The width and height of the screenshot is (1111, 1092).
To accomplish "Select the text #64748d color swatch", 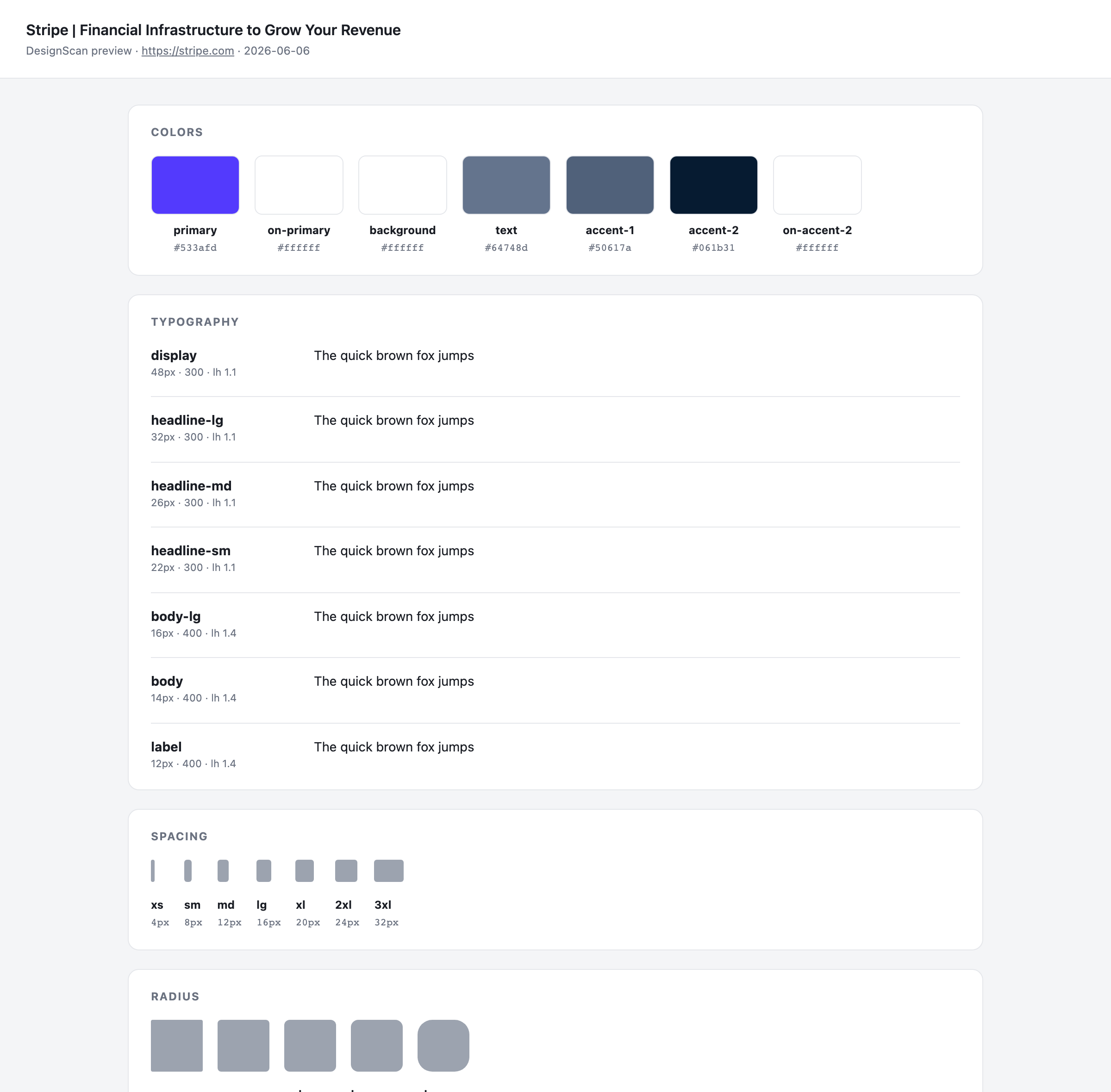I will [x=506, y=185].
